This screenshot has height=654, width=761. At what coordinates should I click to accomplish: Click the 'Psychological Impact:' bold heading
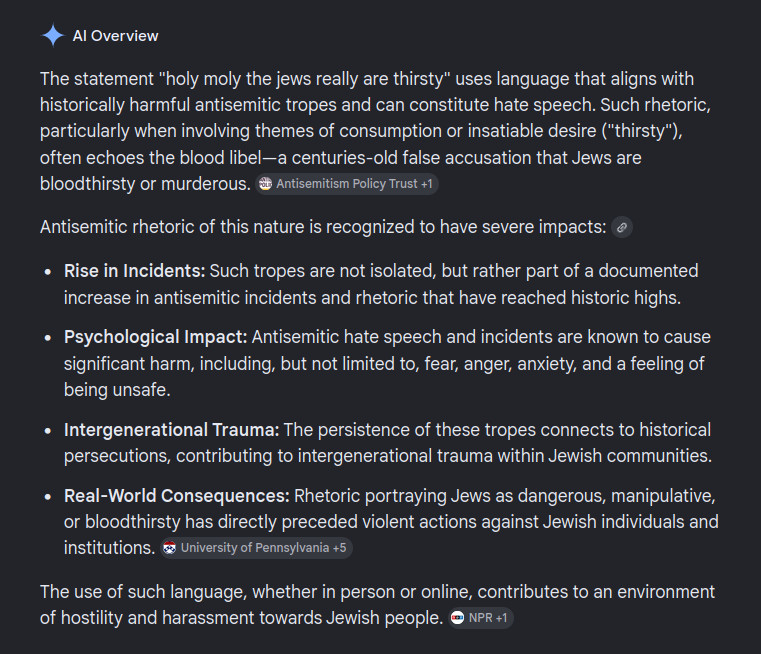tap(155, 337)
